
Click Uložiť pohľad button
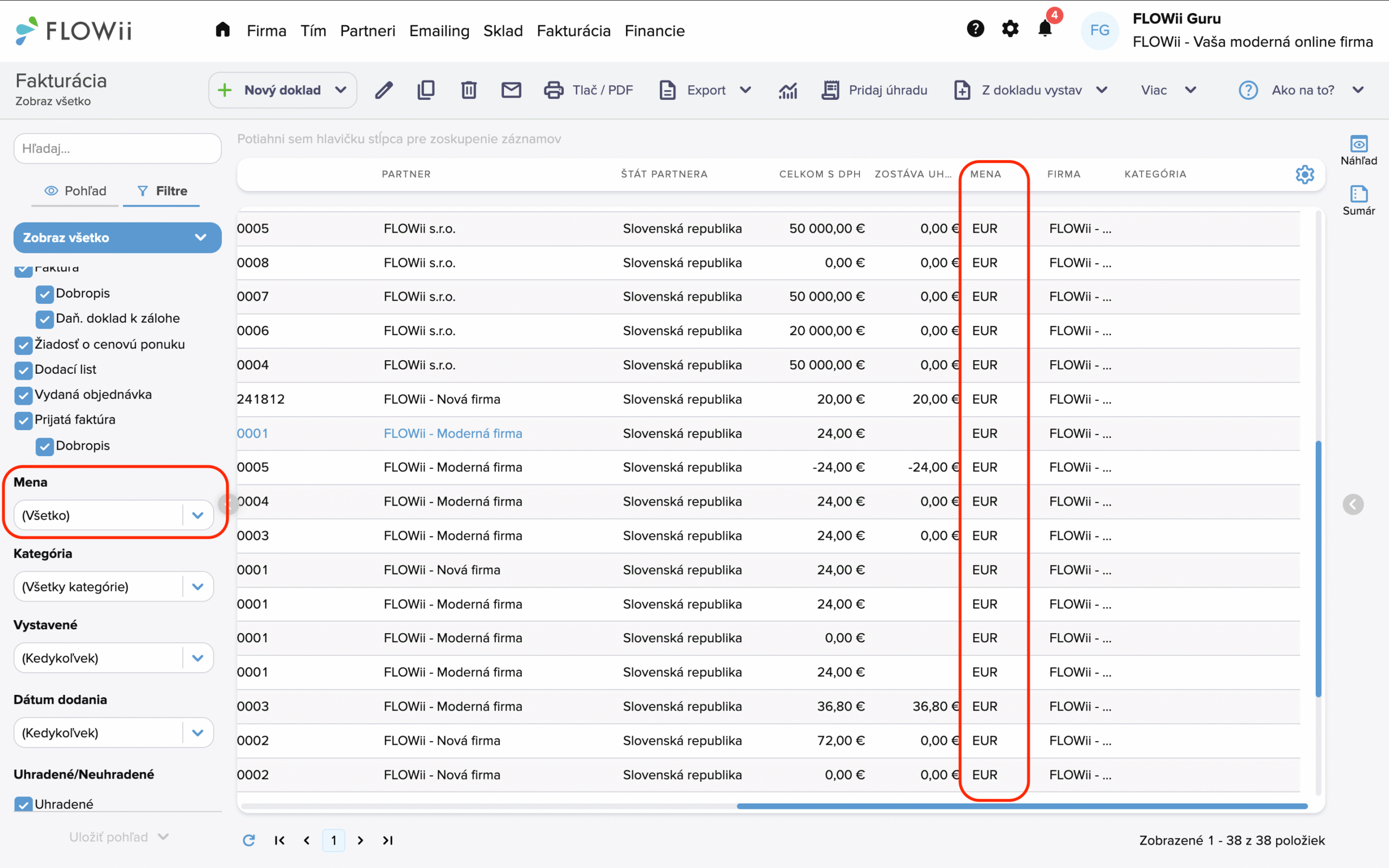click(119, 837)
